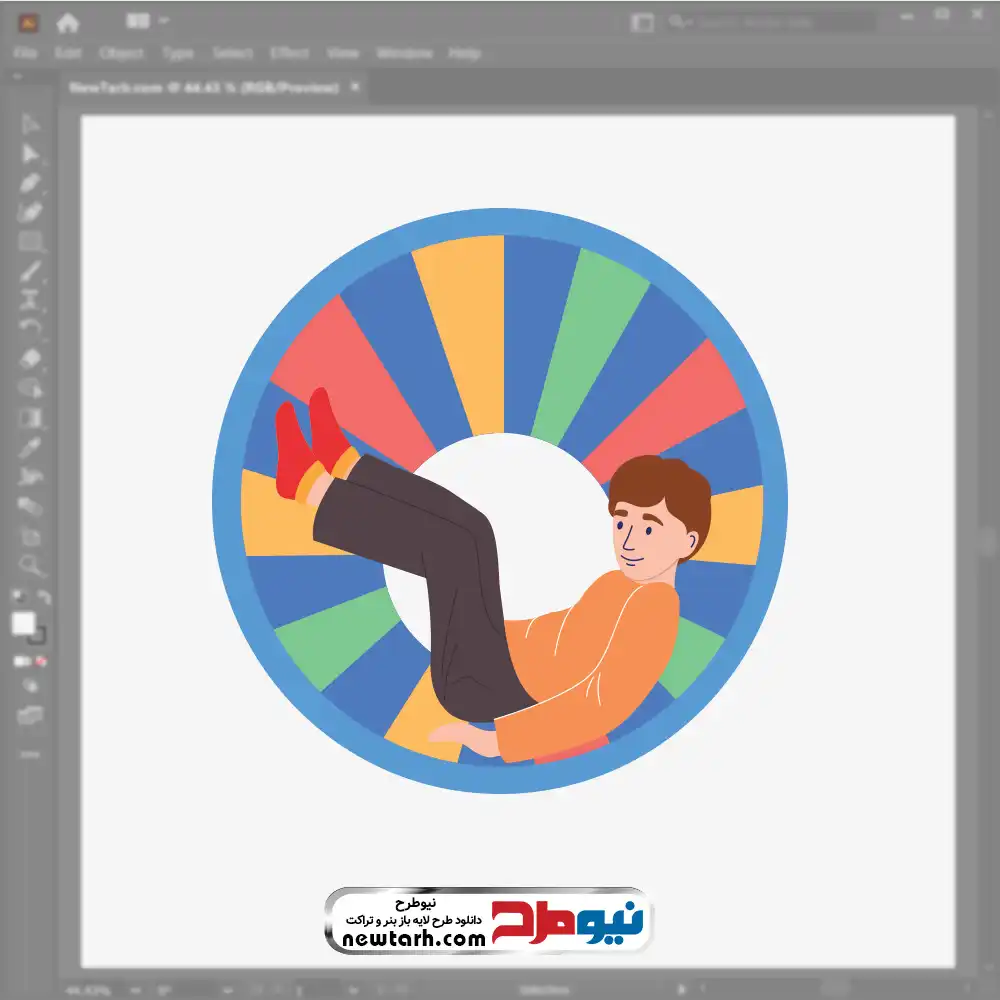This screenshot has height=1000, width=1000.
Task: Select the Rotate tool
Action: click(30, 328)
